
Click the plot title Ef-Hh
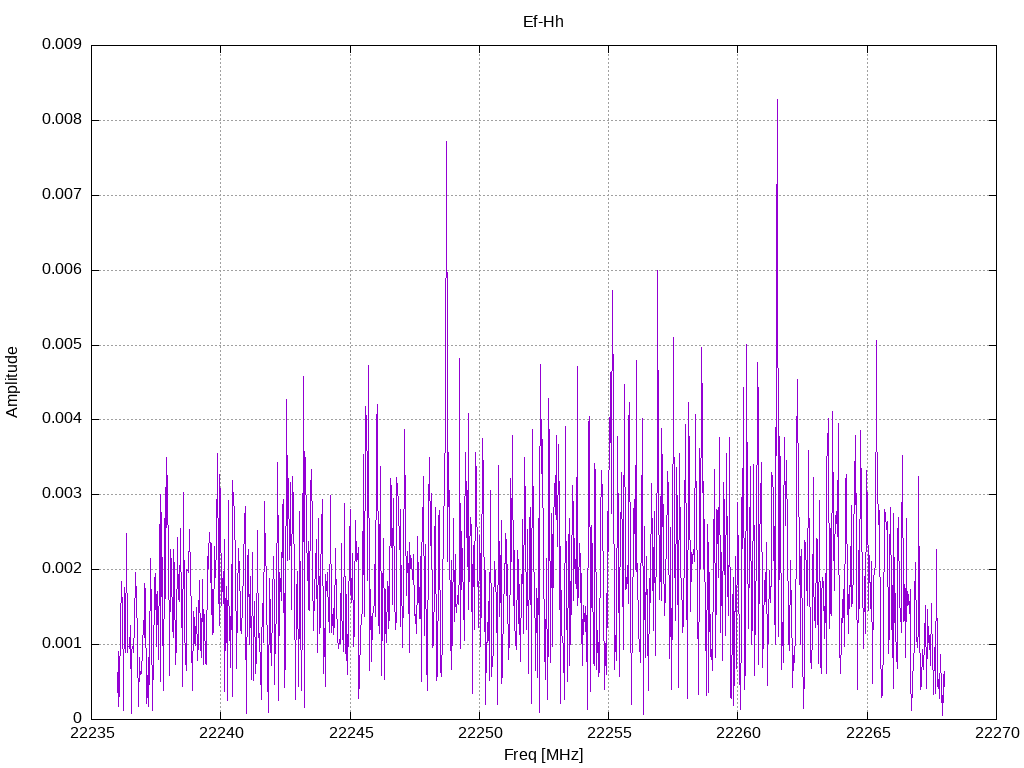coord(543,22)
